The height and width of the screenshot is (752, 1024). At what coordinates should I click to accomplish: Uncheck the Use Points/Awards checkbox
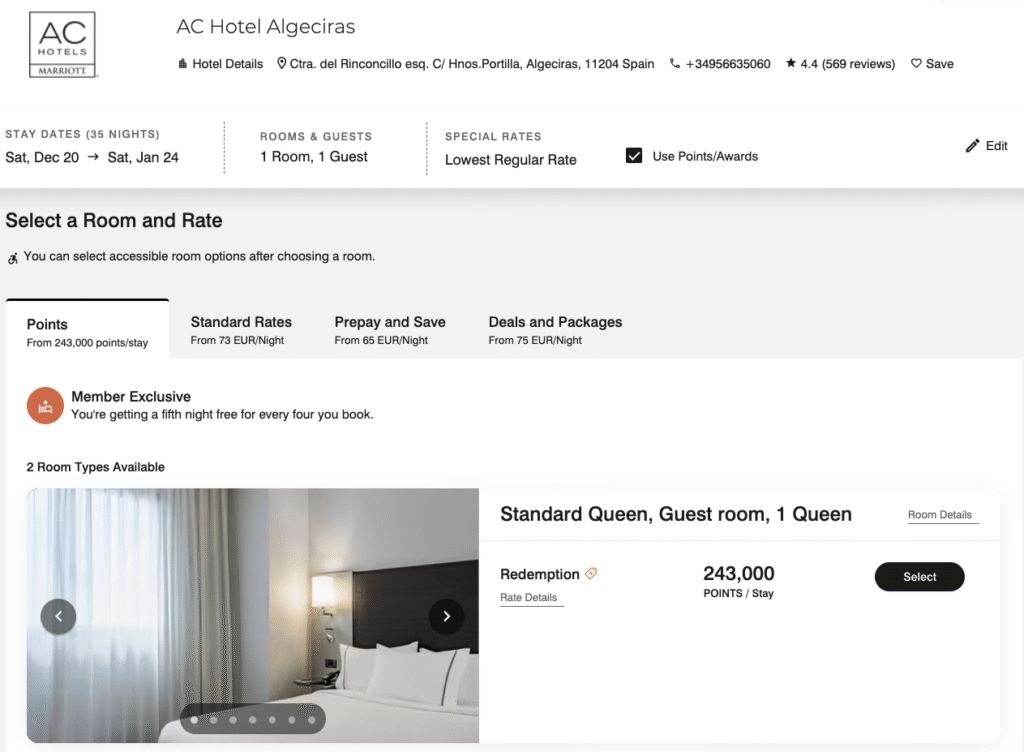point(634,156)
